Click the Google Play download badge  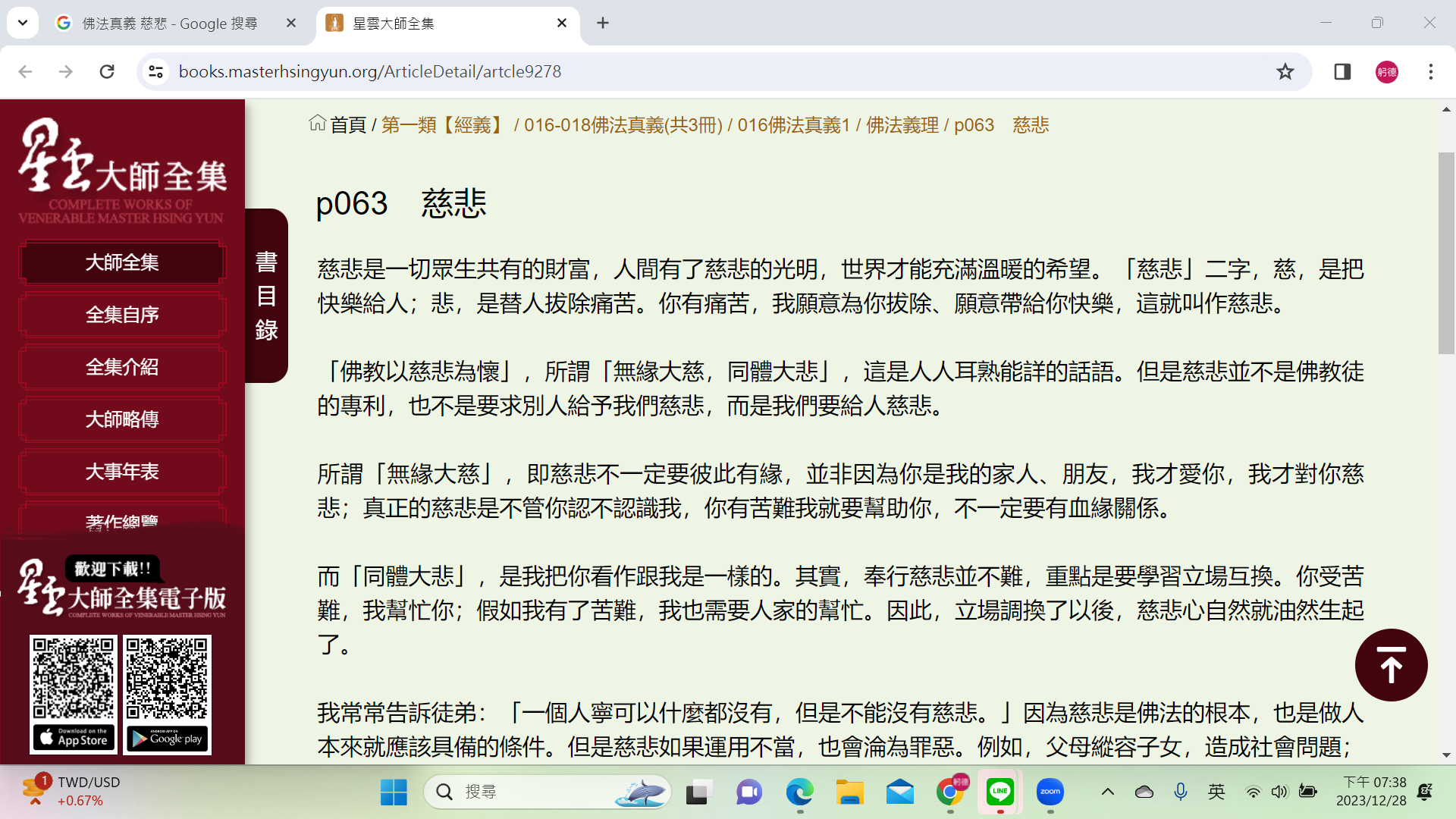[x=168, y=738]
